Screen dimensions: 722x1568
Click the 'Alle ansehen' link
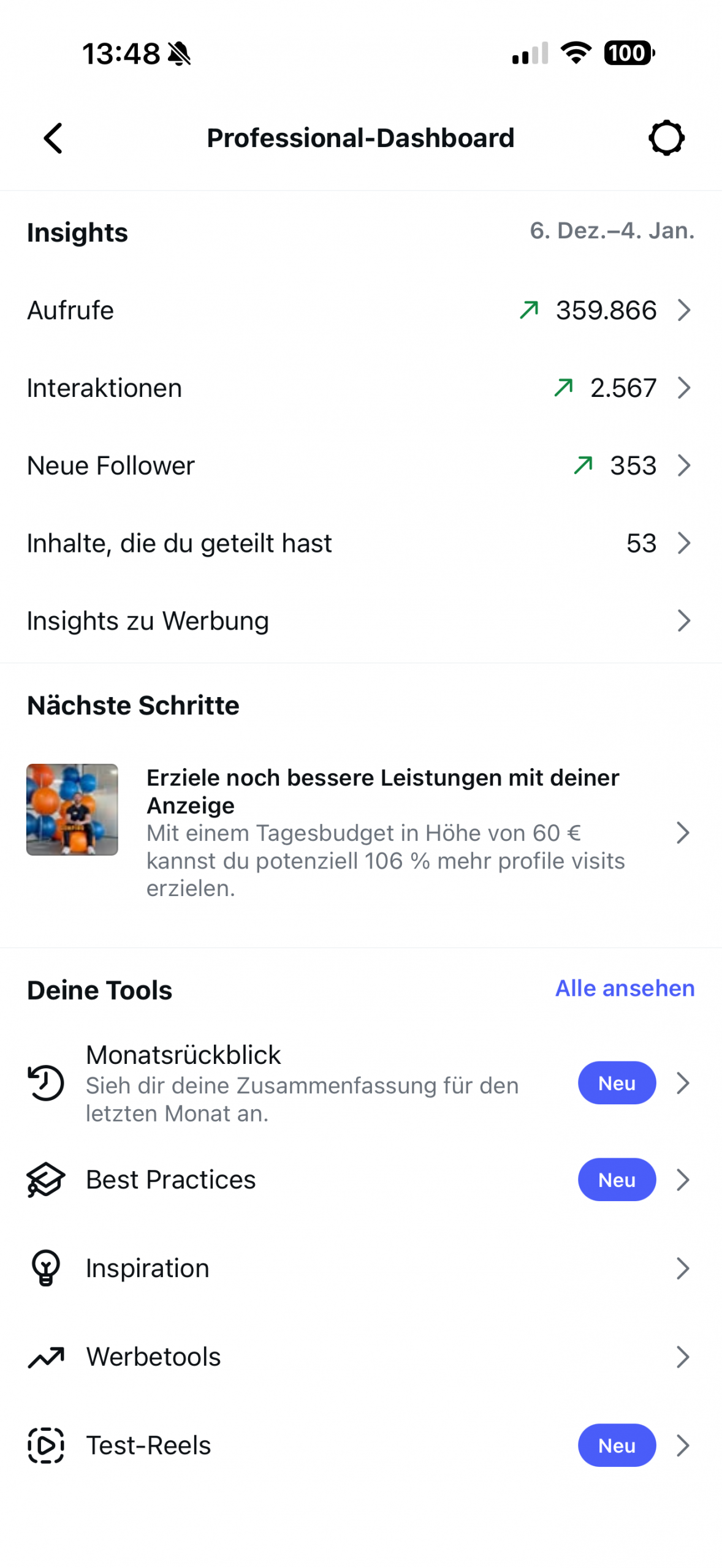click(625, 988)
